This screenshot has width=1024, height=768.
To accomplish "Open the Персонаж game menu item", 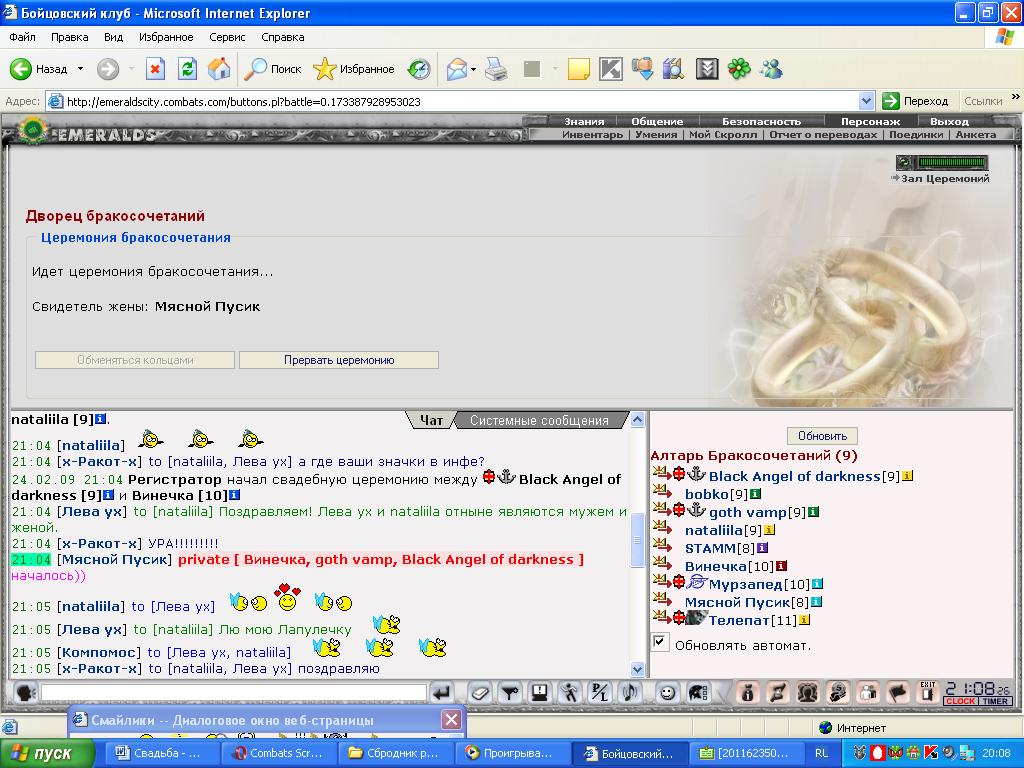I will pos(870,121).
